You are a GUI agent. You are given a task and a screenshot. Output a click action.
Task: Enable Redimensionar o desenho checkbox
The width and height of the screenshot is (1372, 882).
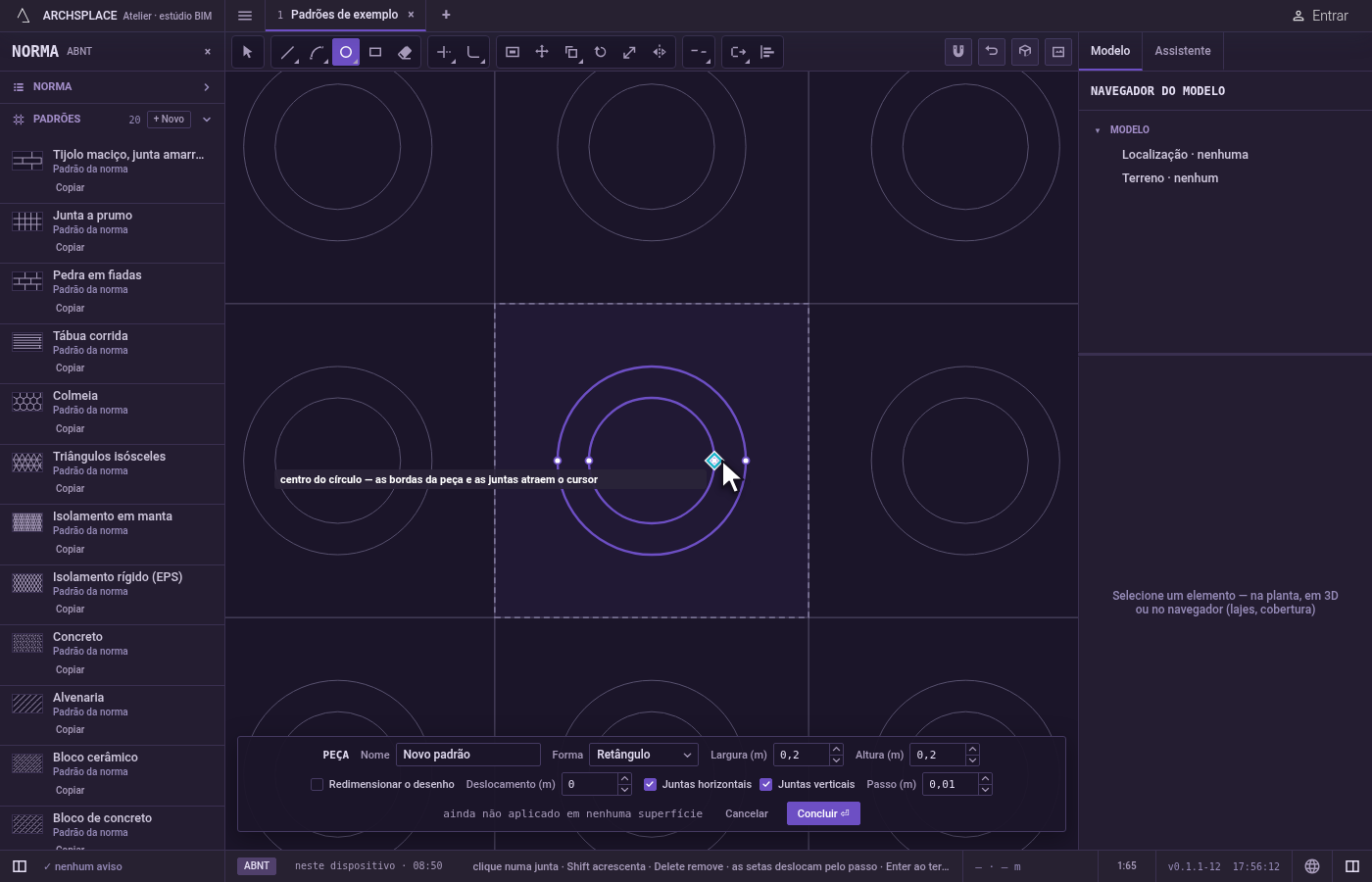click(317, 784)
